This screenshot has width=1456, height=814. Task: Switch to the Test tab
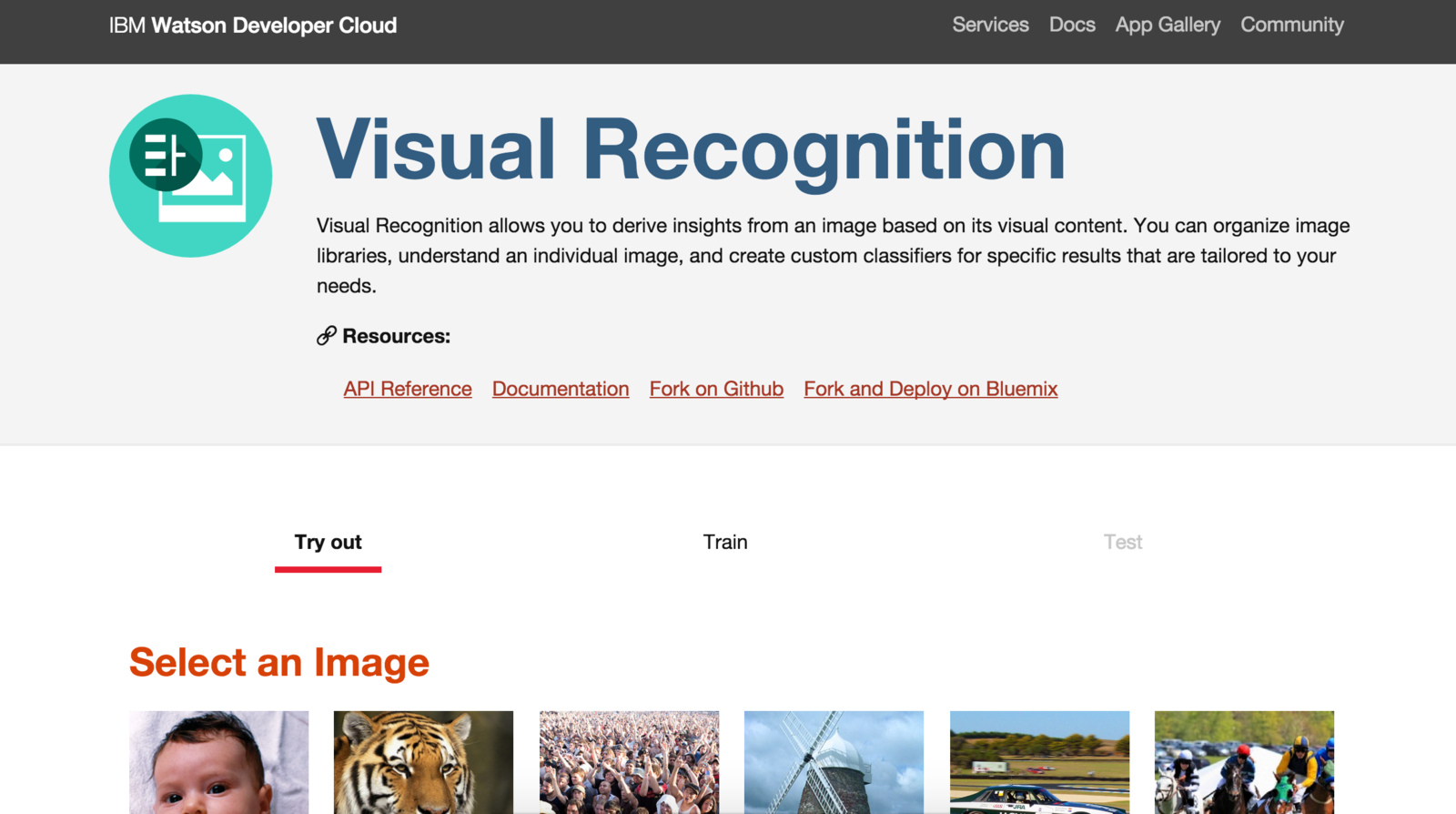pos(1123,543)
